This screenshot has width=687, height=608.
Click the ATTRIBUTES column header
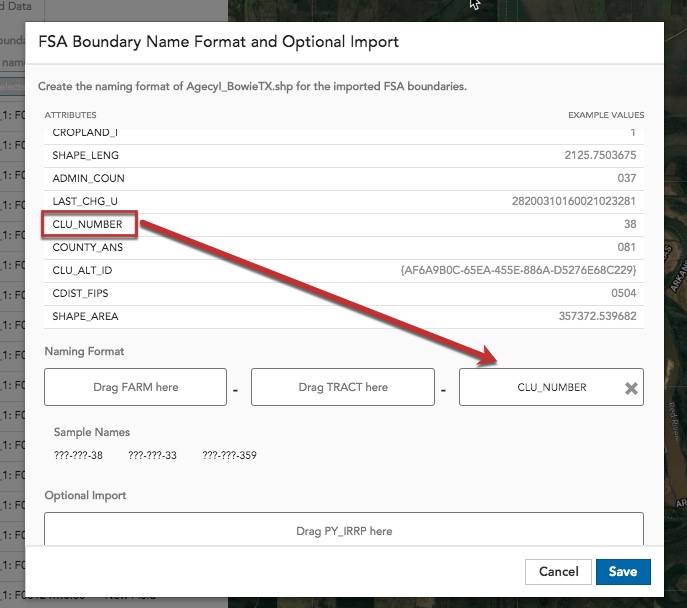tap(70, 115)
